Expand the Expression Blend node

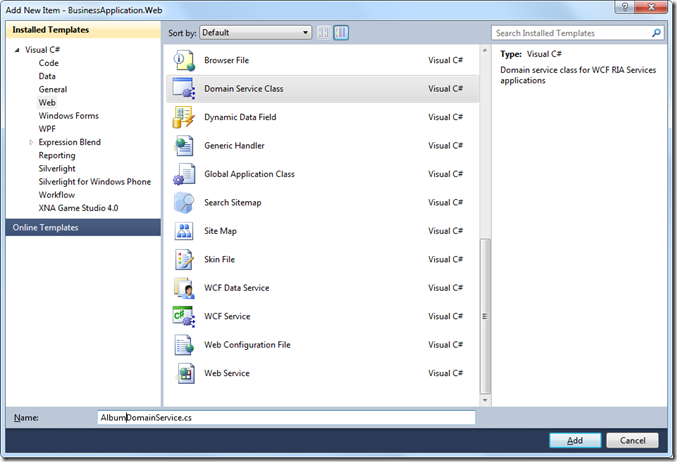[x=31, y=142]
